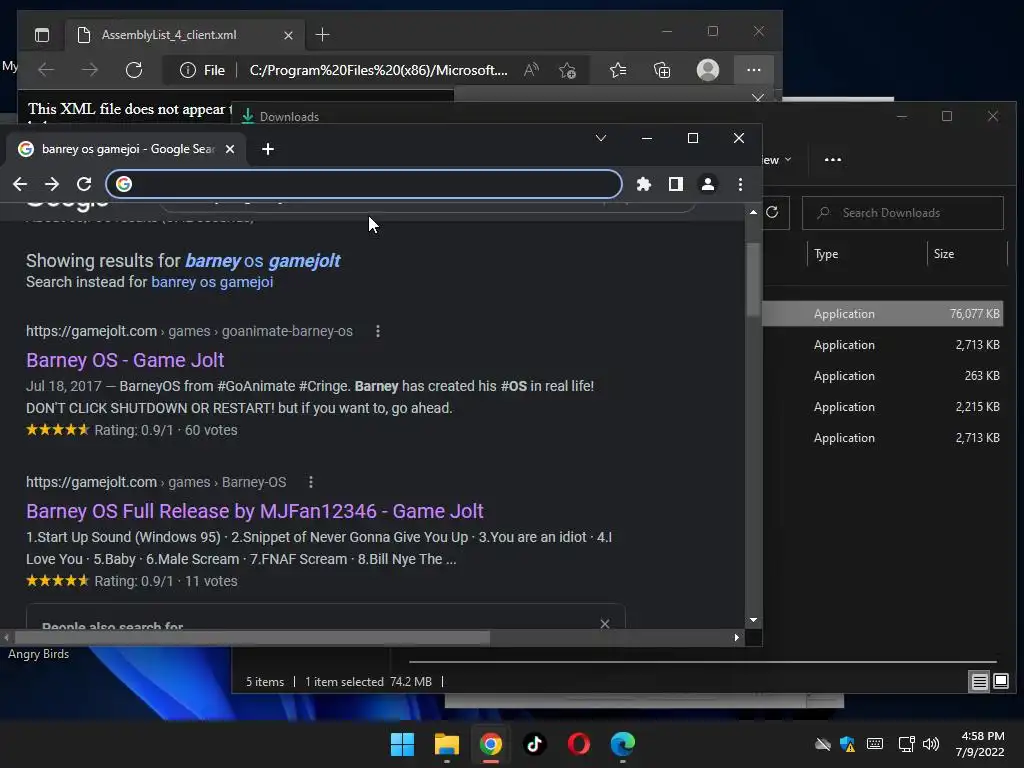Open the Edge tab actions menu icon
The height and width of the screenshot is (768, 1024).
tap(42, 35)
